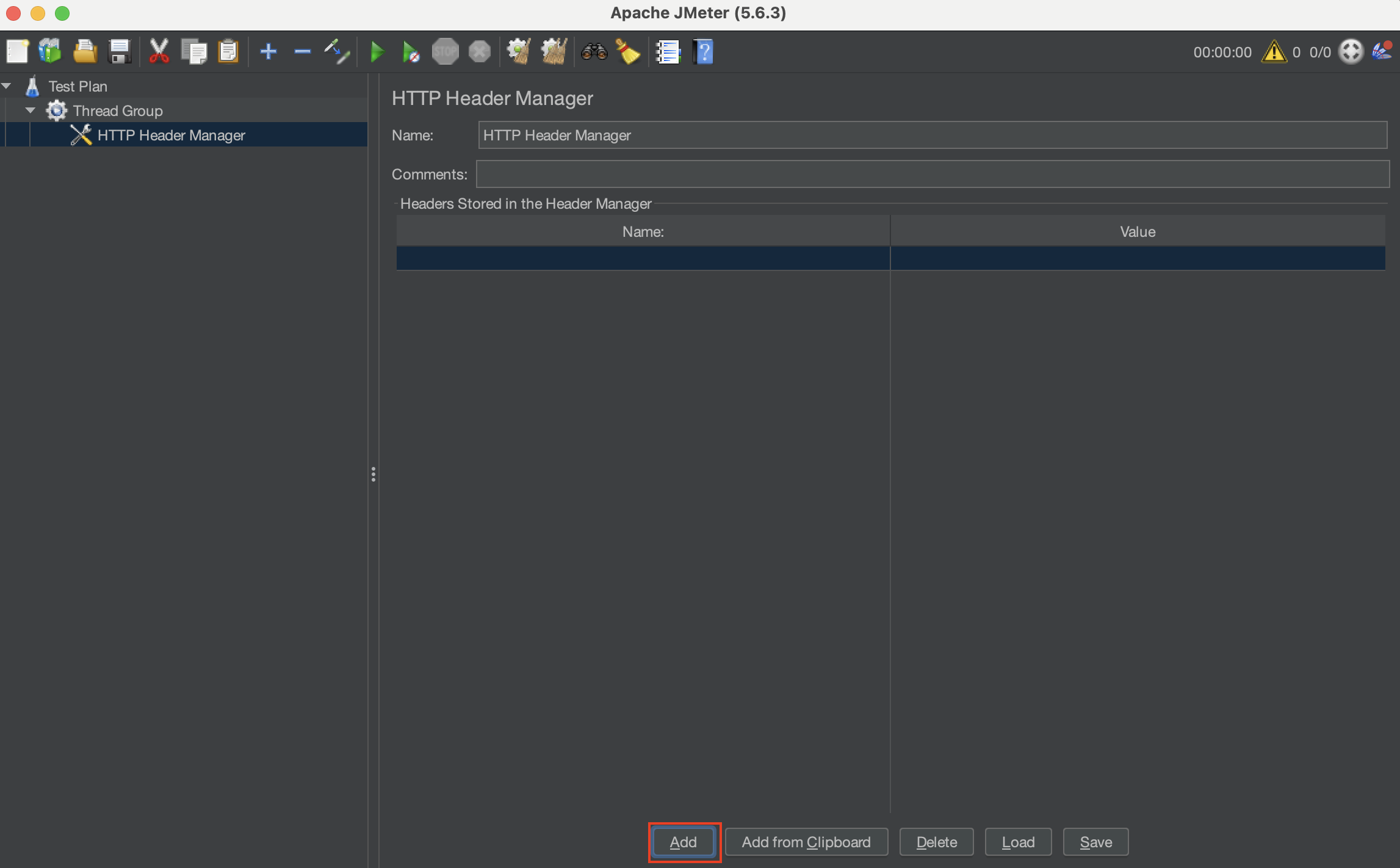Select HTTP Header Manager tree item
1400x868 pixels.
[x=171, y=135]
